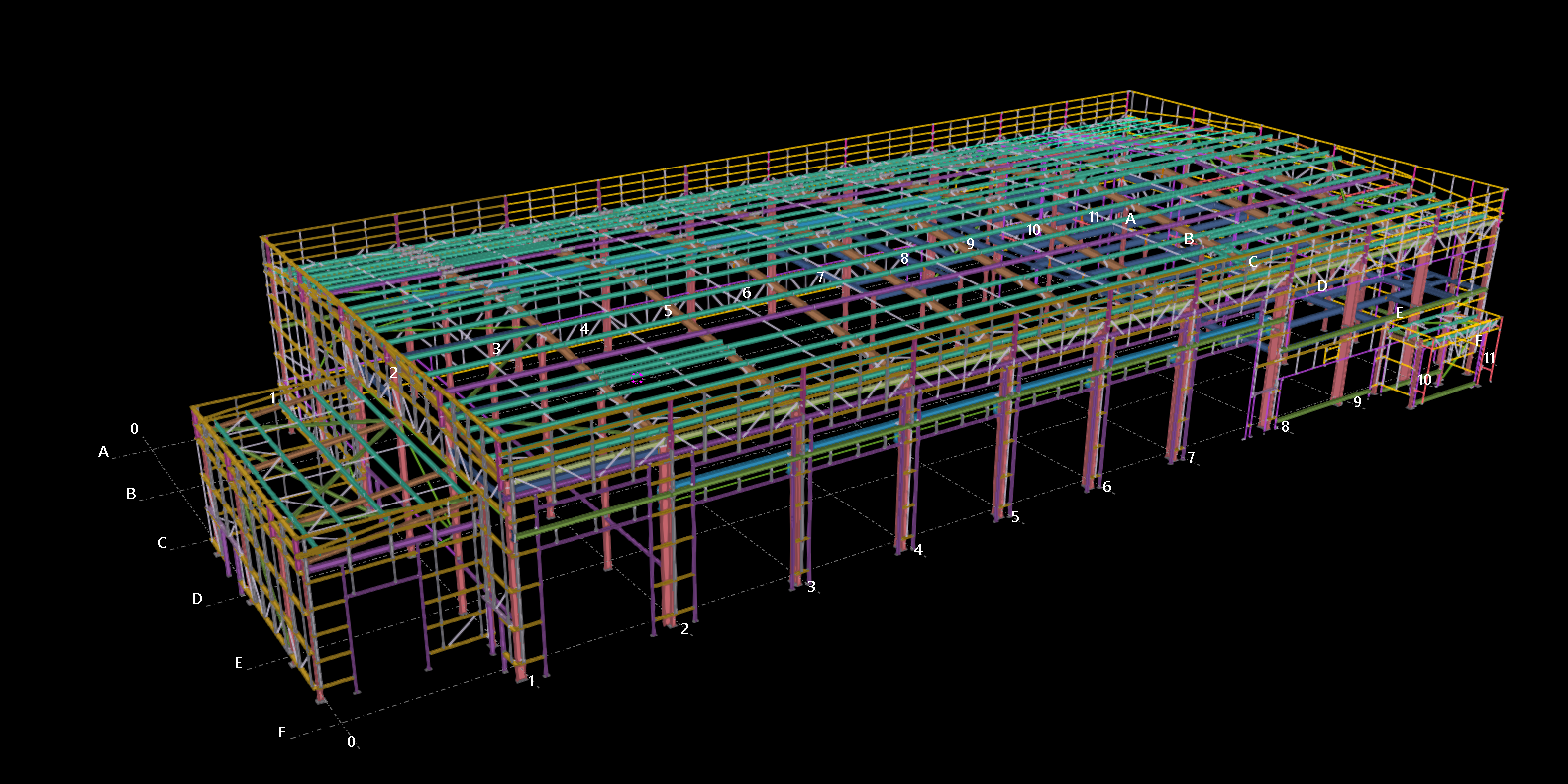The width and height of the screenshot is (1568, 784).
Task: Click ground-level grid label 7 near column base
Action: [x=1191, y=458]
